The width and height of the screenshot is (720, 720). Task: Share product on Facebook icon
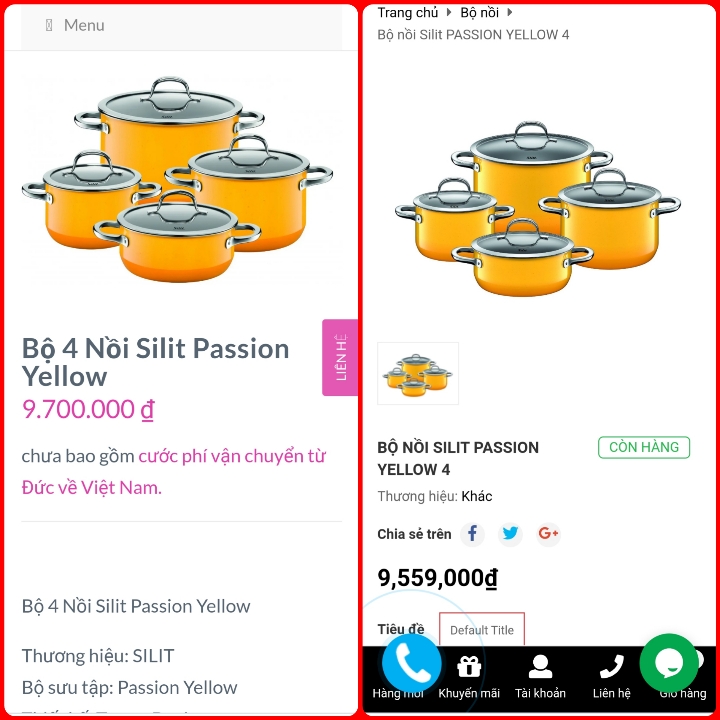coord(472,534)
